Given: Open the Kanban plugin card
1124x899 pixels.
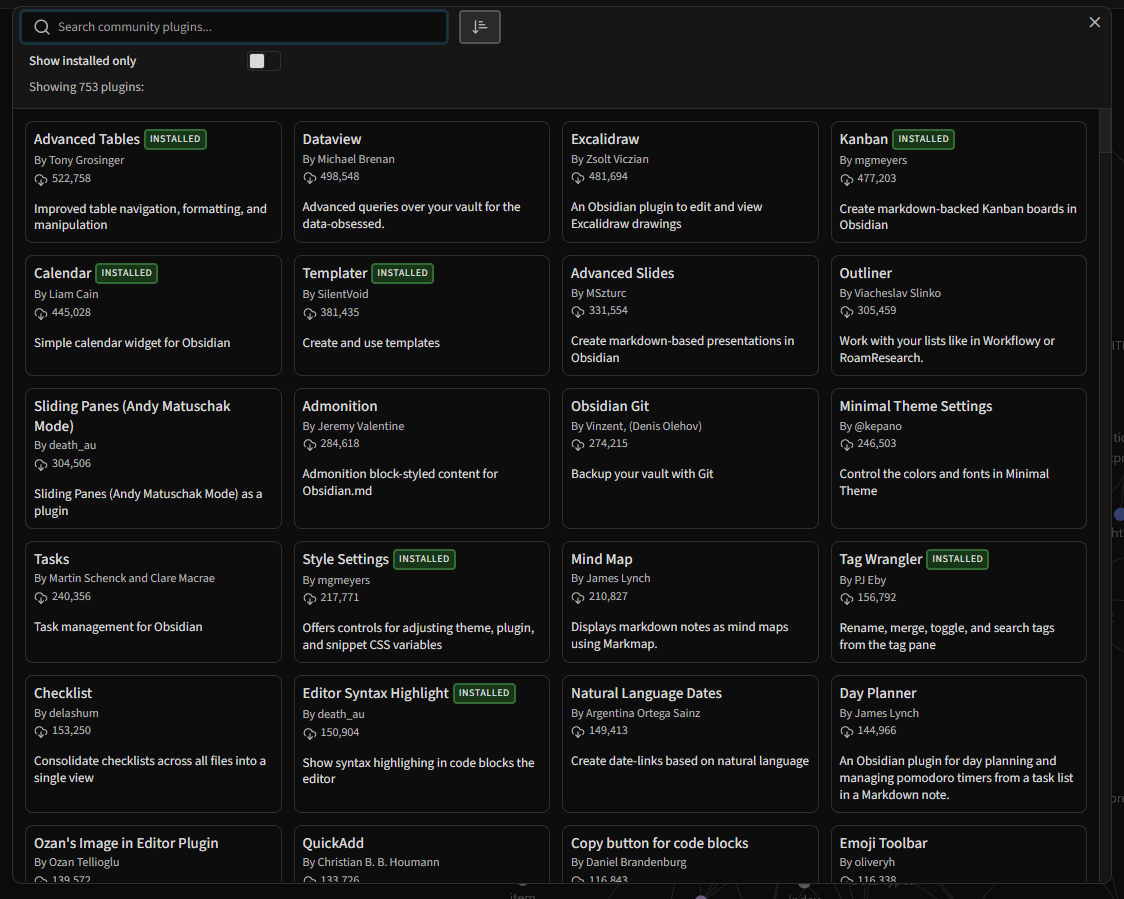Looking at the screenshot, I should tap(958, 182).
